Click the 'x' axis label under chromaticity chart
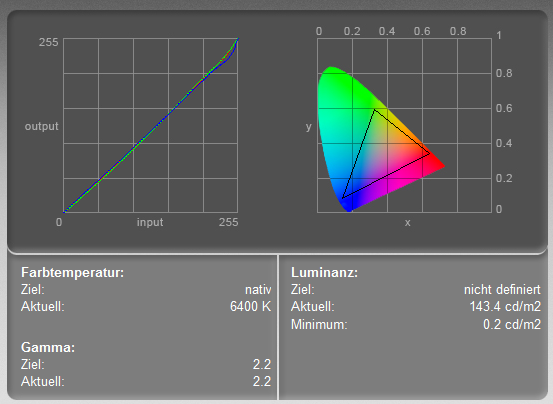The width and height of the screenshot is (553, 404). click(x=407, y=223)
